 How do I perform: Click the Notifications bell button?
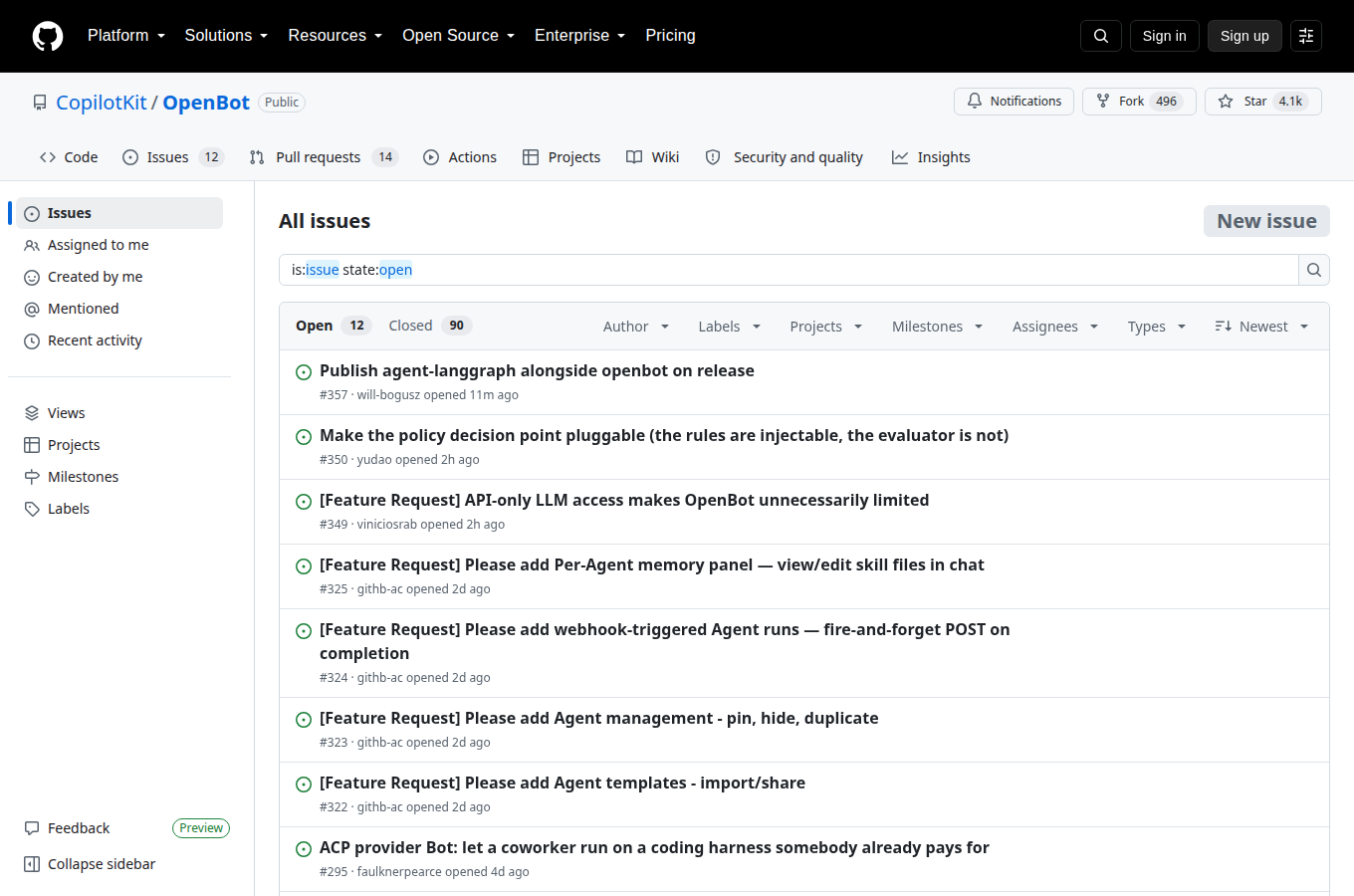click(x=1015, y=102)
